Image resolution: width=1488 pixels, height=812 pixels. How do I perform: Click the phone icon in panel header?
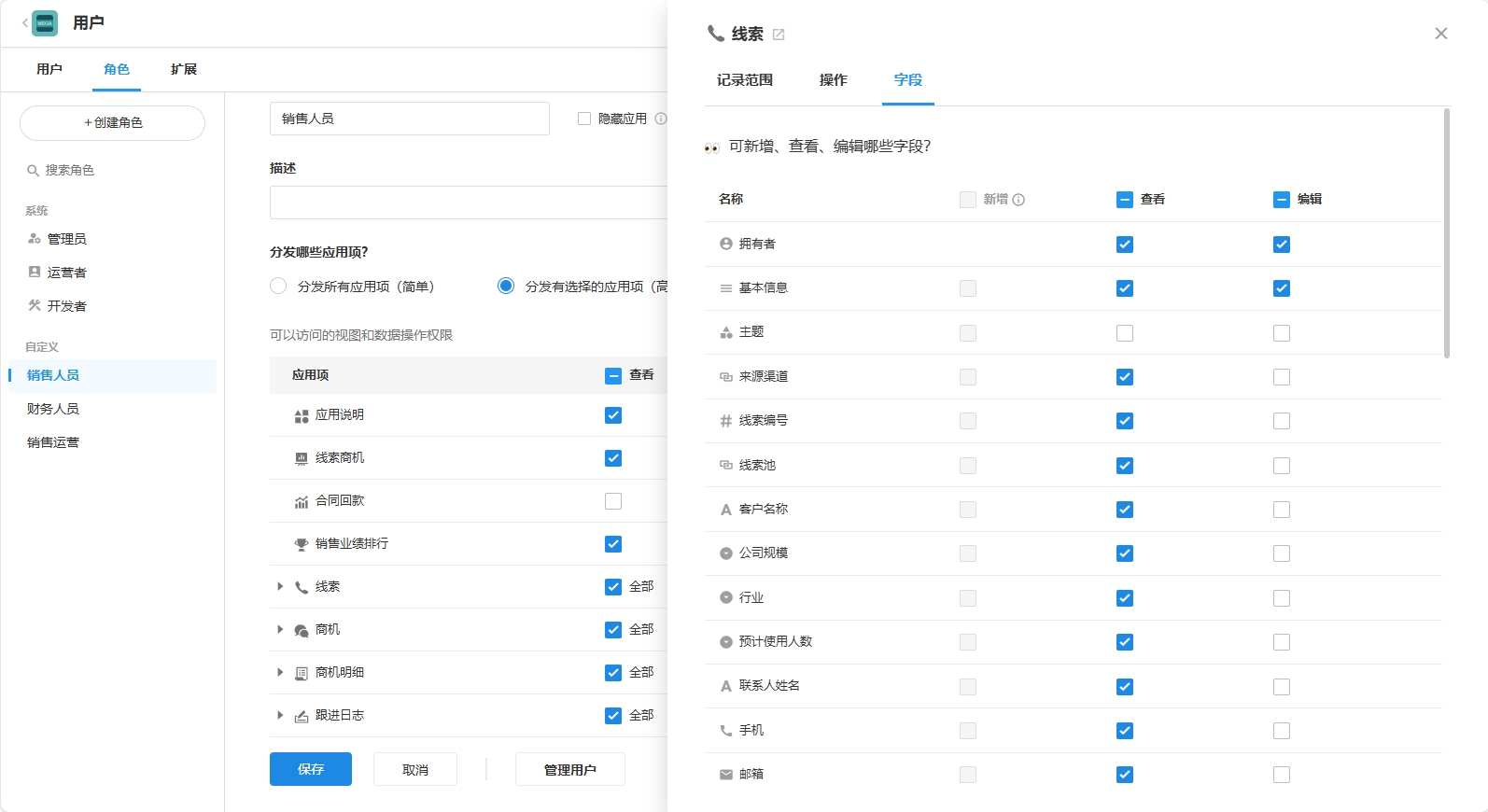716,34
